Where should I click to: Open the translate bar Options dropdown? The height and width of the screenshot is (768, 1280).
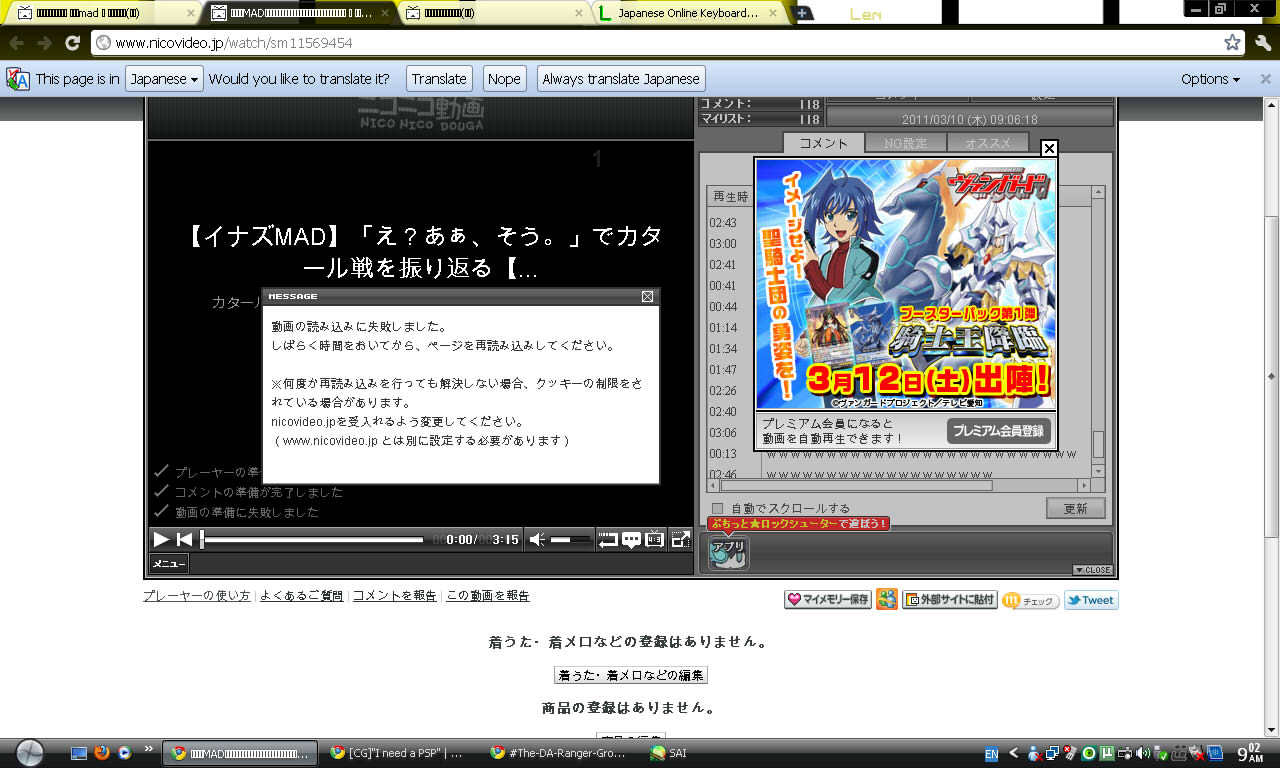(1210, 79)
